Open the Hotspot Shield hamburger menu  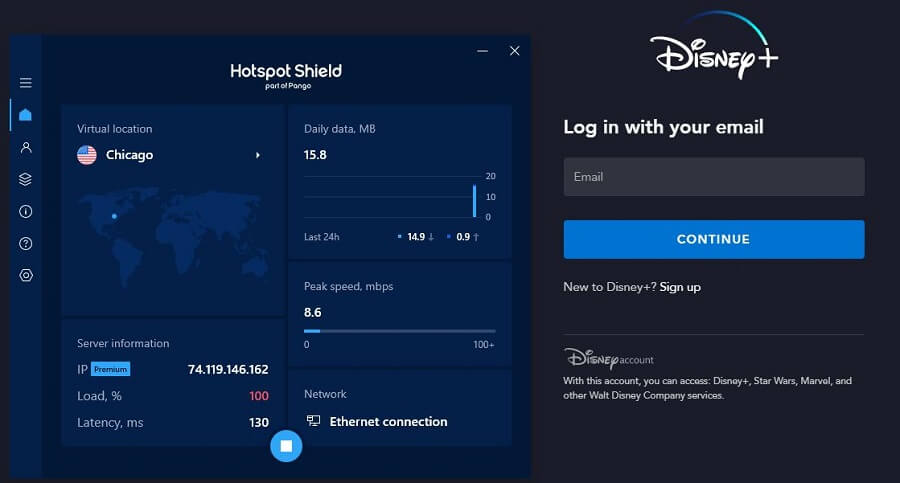click(26, 83)
